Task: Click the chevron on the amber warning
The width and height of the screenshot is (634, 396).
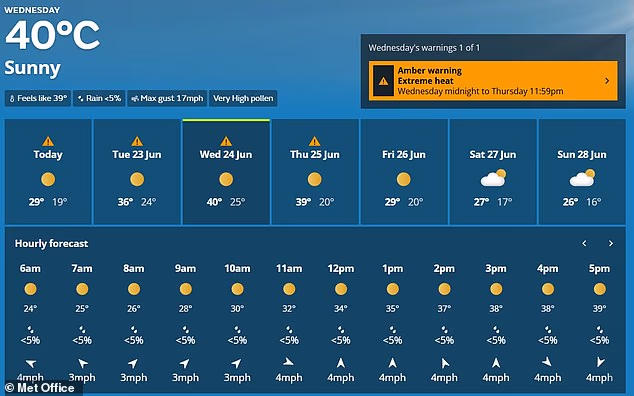Action: click(607, 81)
